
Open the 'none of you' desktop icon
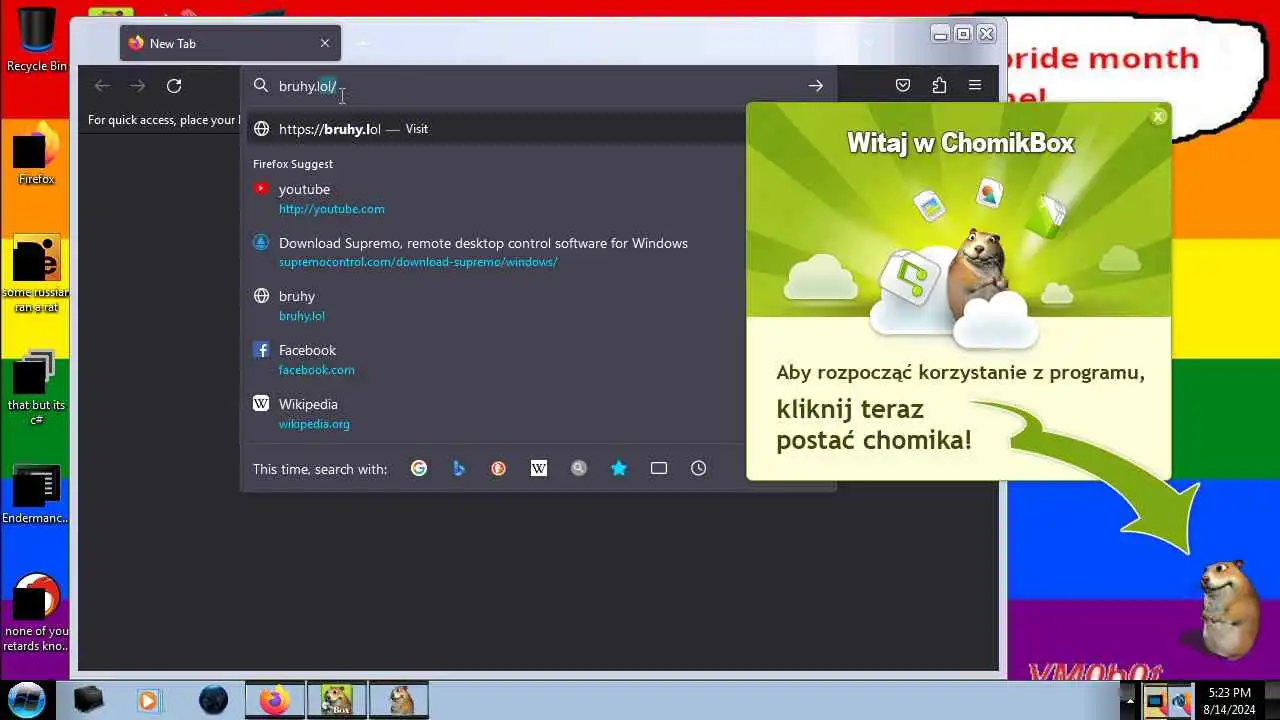(36, 612)
